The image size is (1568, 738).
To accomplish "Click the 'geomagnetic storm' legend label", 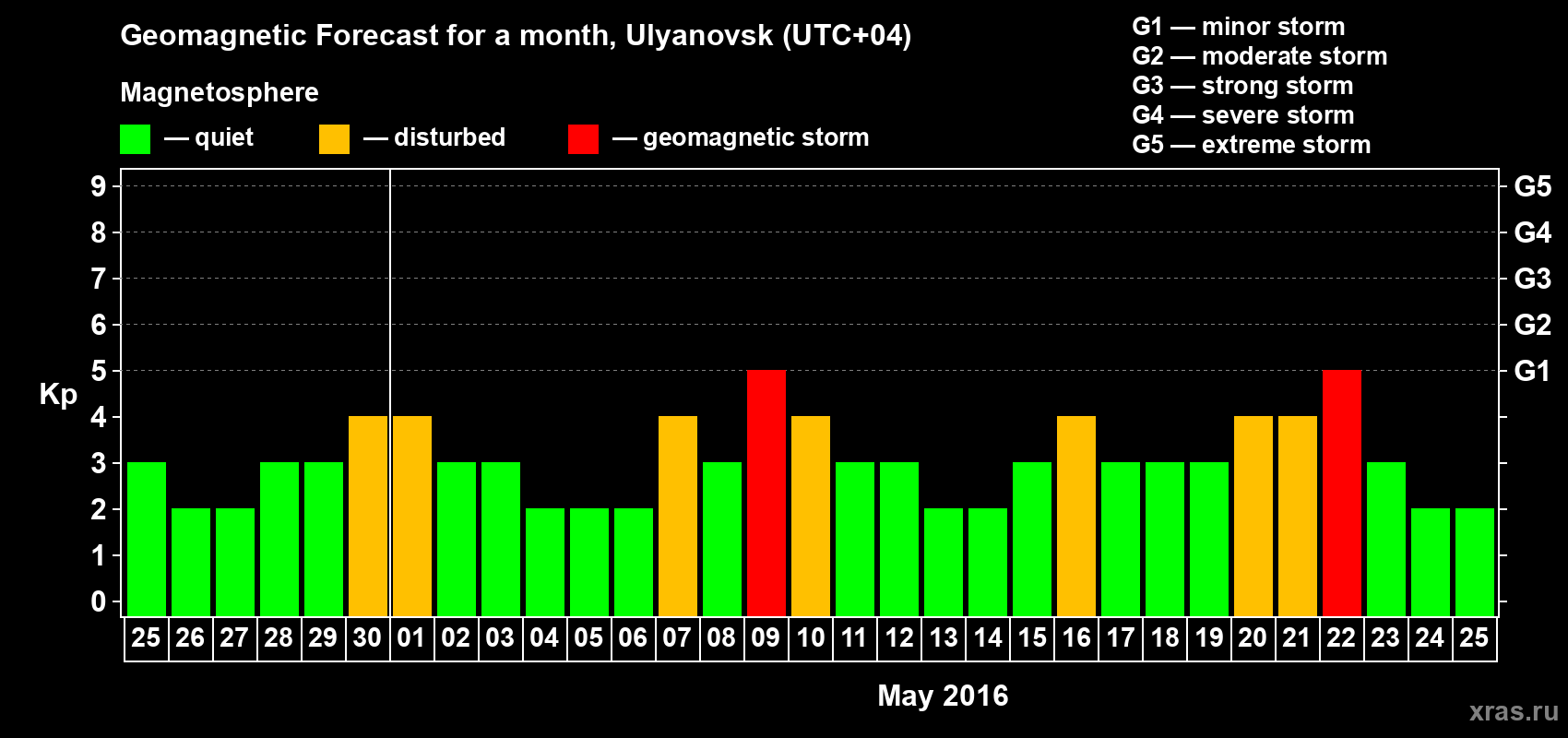I will click(x=756, y=137).
